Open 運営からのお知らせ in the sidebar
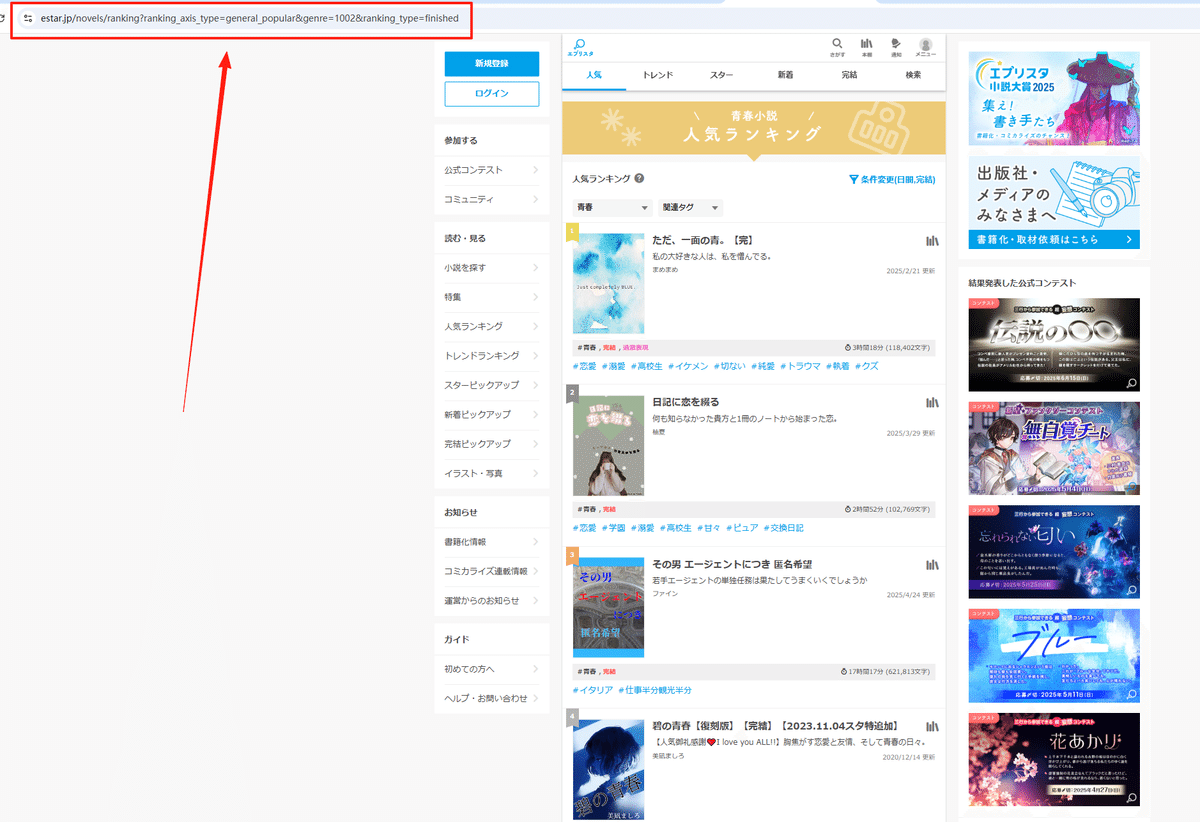Viewport: 1200px width, 822px height. [492, 601]
